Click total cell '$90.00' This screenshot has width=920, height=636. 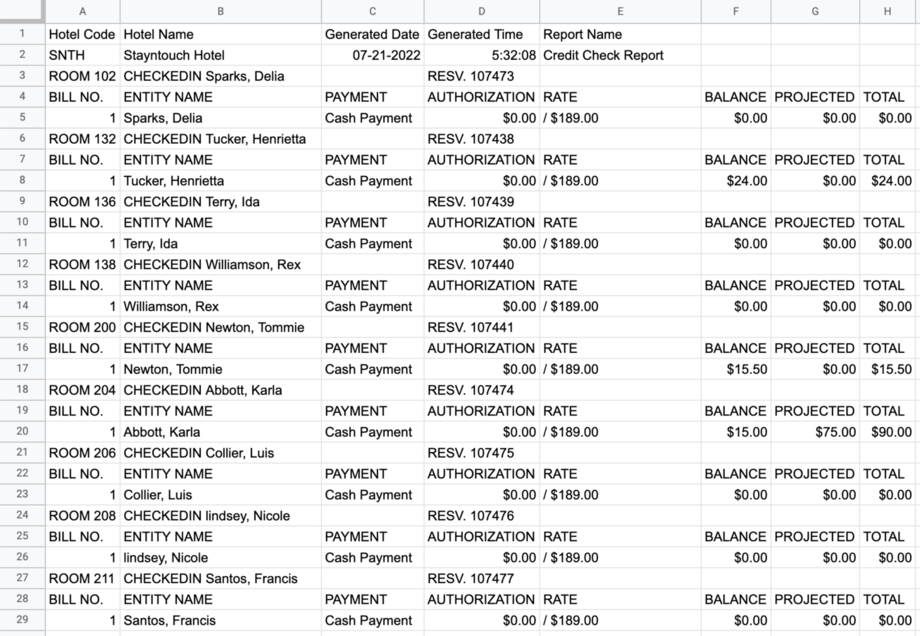(887, 432)
